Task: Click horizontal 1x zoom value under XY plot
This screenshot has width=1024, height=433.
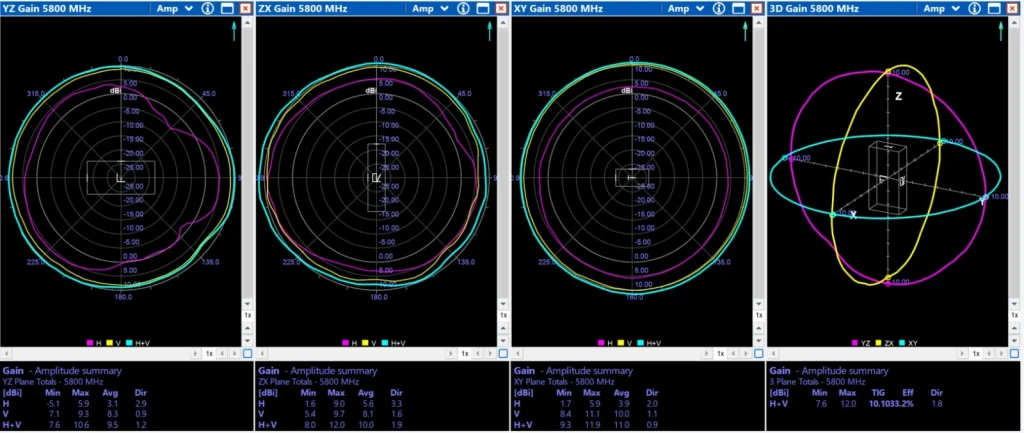Action: coord(721,353)
